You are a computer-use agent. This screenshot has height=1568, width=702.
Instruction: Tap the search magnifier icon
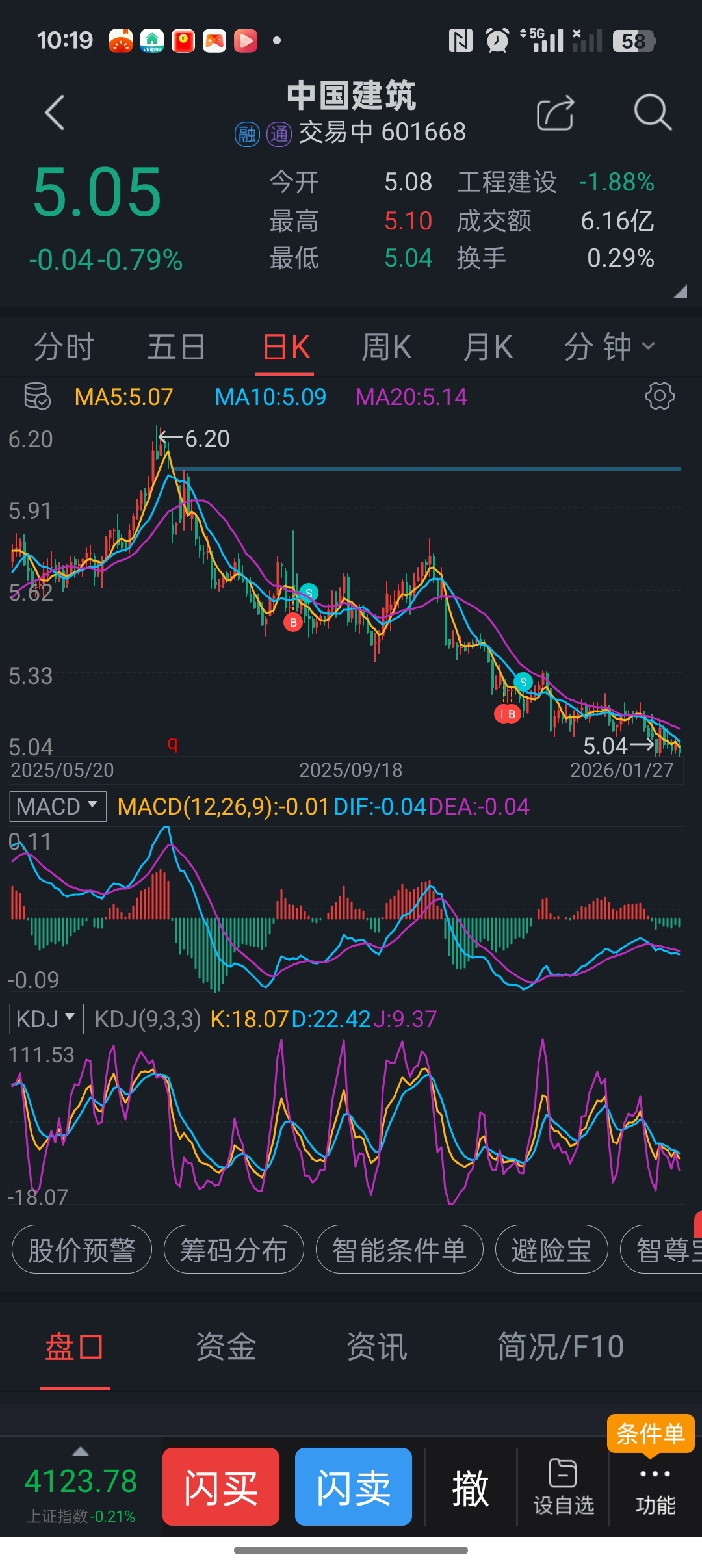(653, 112)
